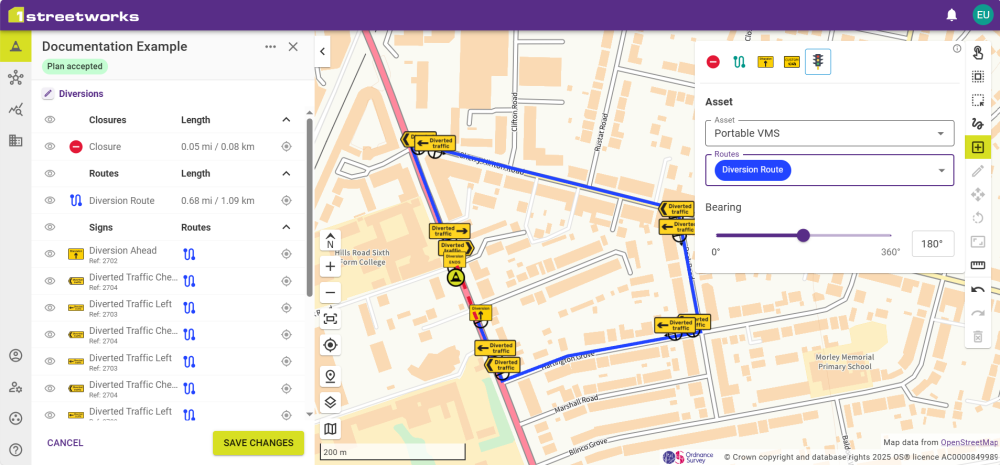Click the bearing value field showing 180°
This screenshot has width=1000, height=465.
933,244
